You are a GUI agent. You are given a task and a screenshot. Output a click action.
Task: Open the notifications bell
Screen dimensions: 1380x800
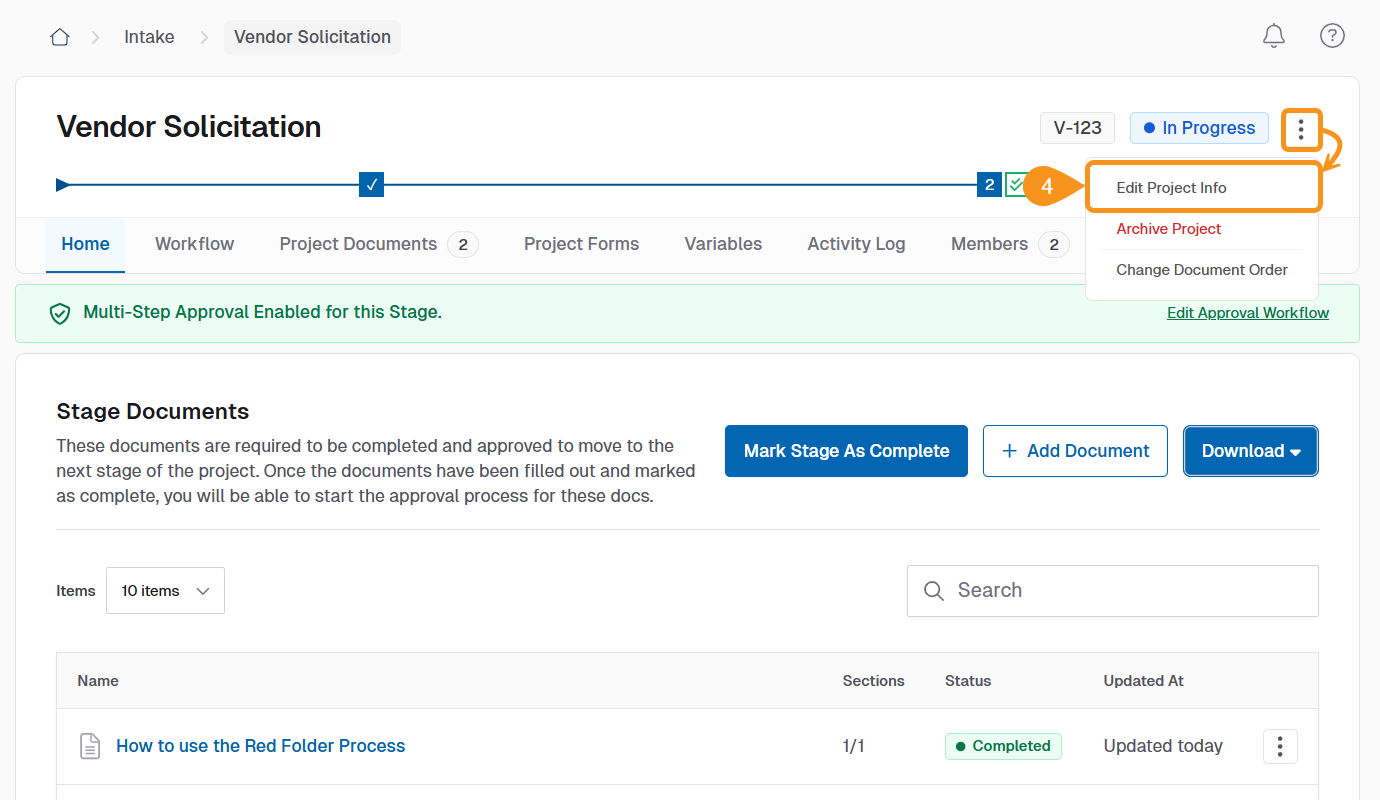(x=1273, y=37)
